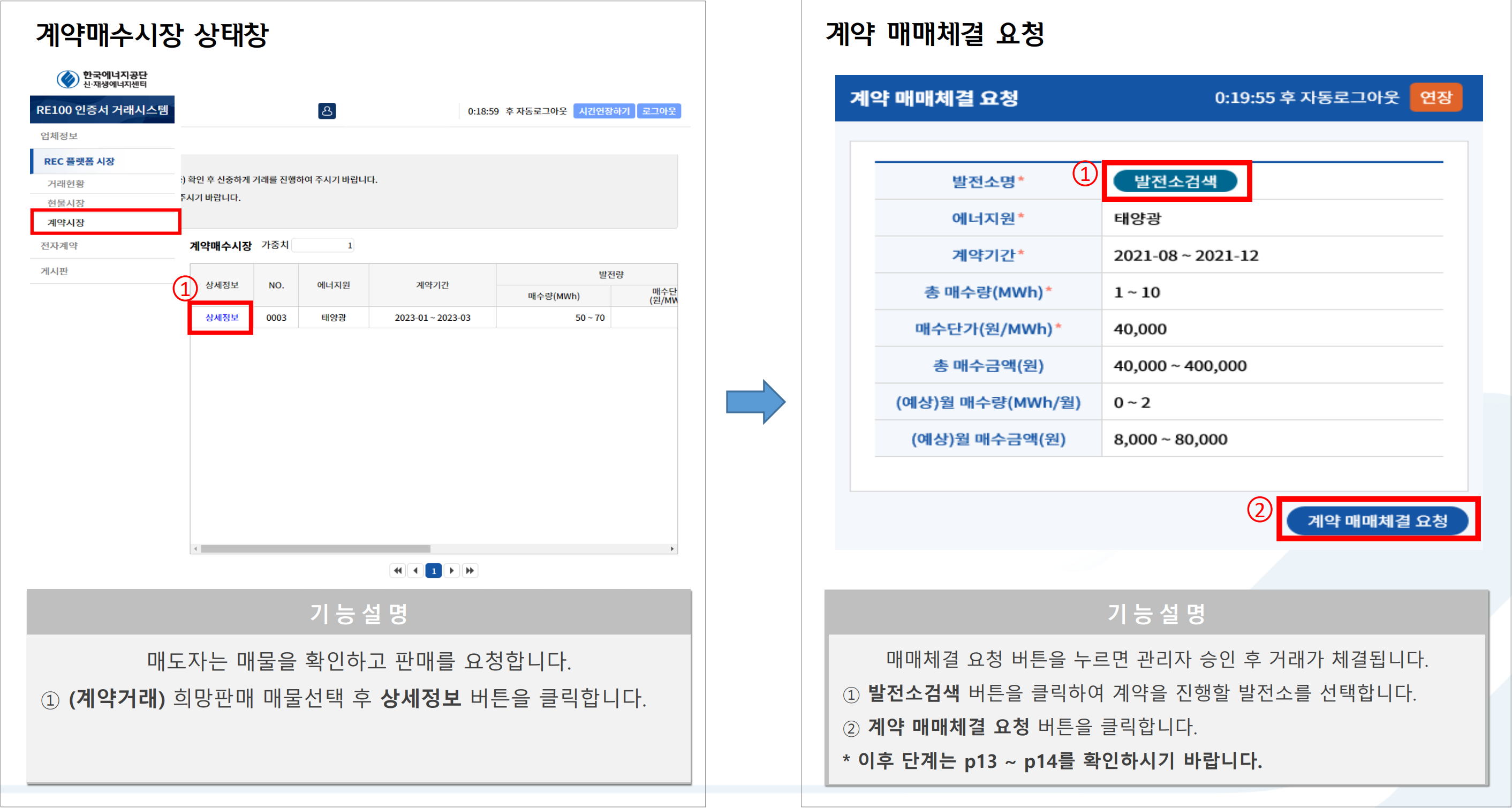
Task: Expand REC 플랫폼 시장 menu section
Action: pyautogui.click(x=79, y=162)
